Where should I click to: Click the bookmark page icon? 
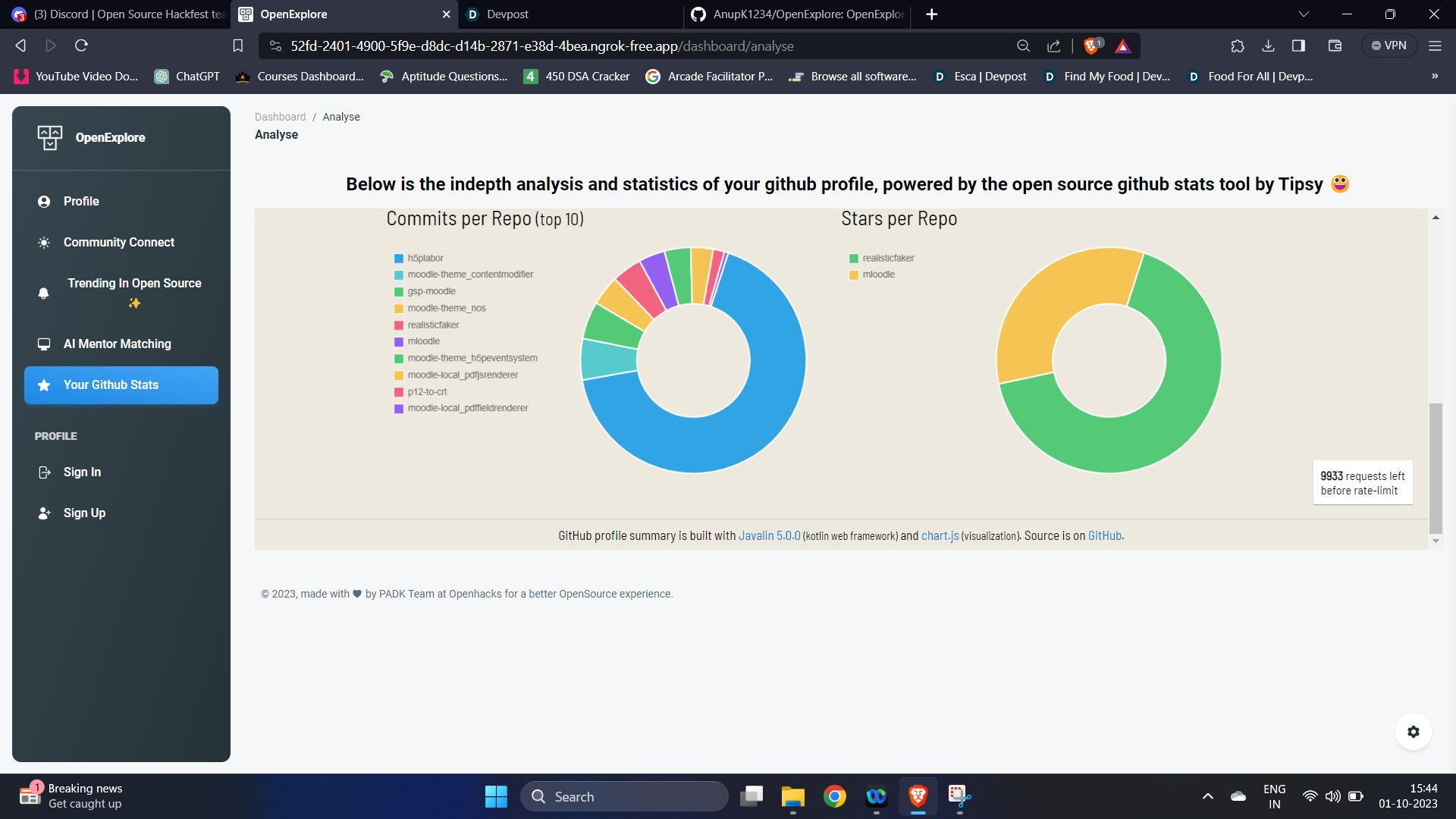click(237, 46)
